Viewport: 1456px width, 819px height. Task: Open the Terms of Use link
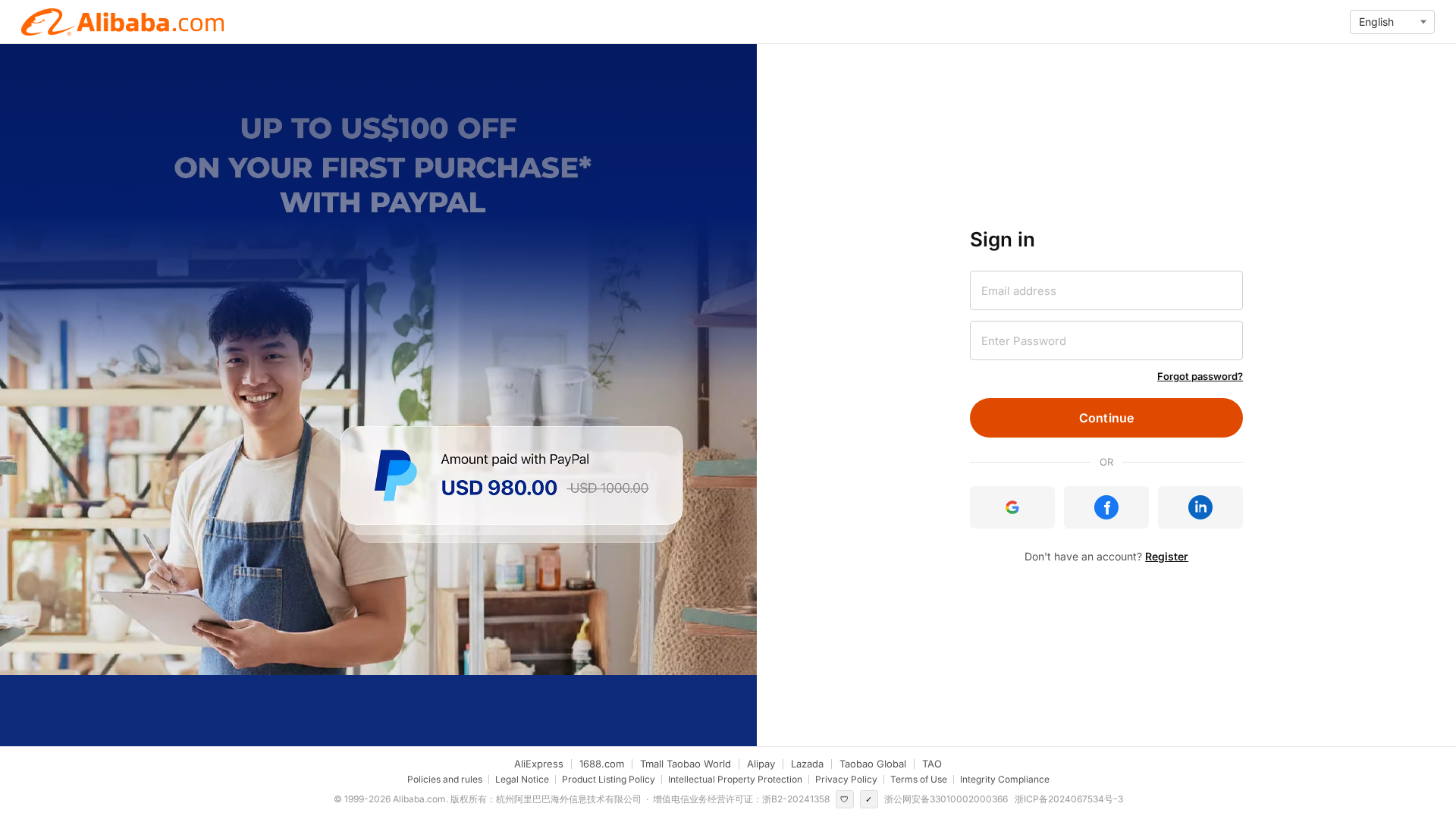[x=918, y=780]
